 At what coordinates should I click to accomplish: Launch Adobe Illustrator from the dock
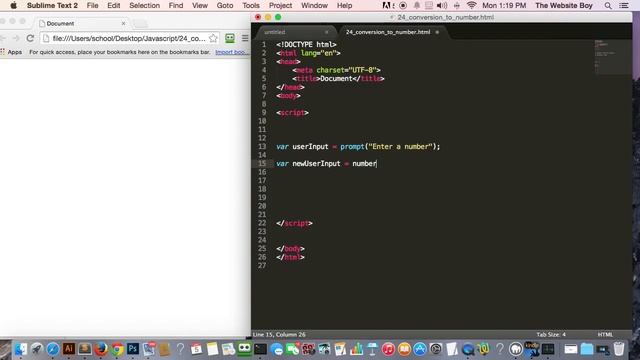pyautogui.click(x=69, y=349)
